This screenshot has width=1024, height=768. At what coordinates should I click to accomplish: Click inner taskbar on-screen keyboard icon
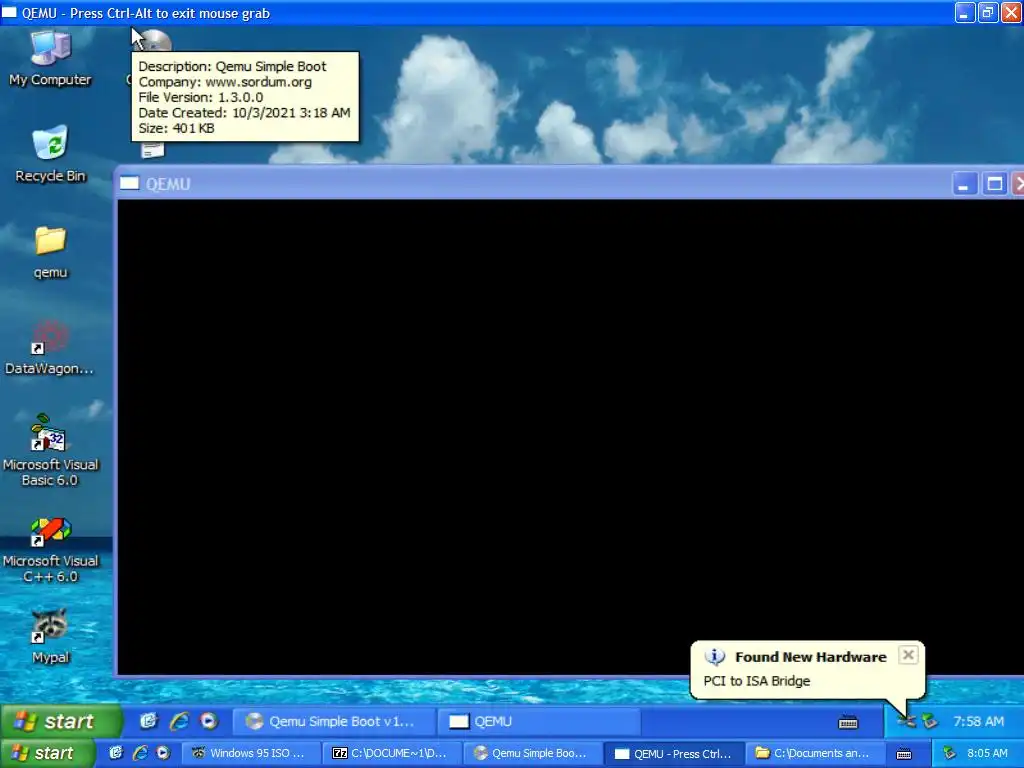click(x=848, y=722)
